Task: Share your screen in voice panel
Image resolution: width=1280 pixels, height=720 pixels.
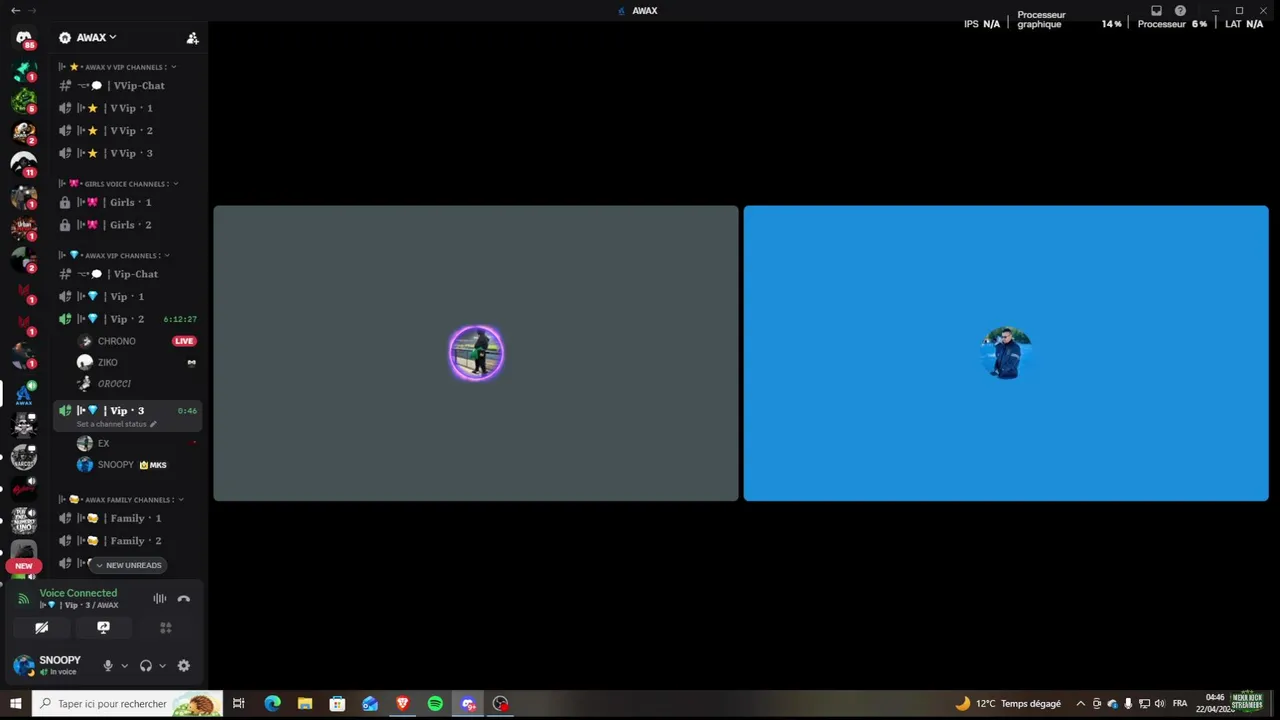Action: 103,628
